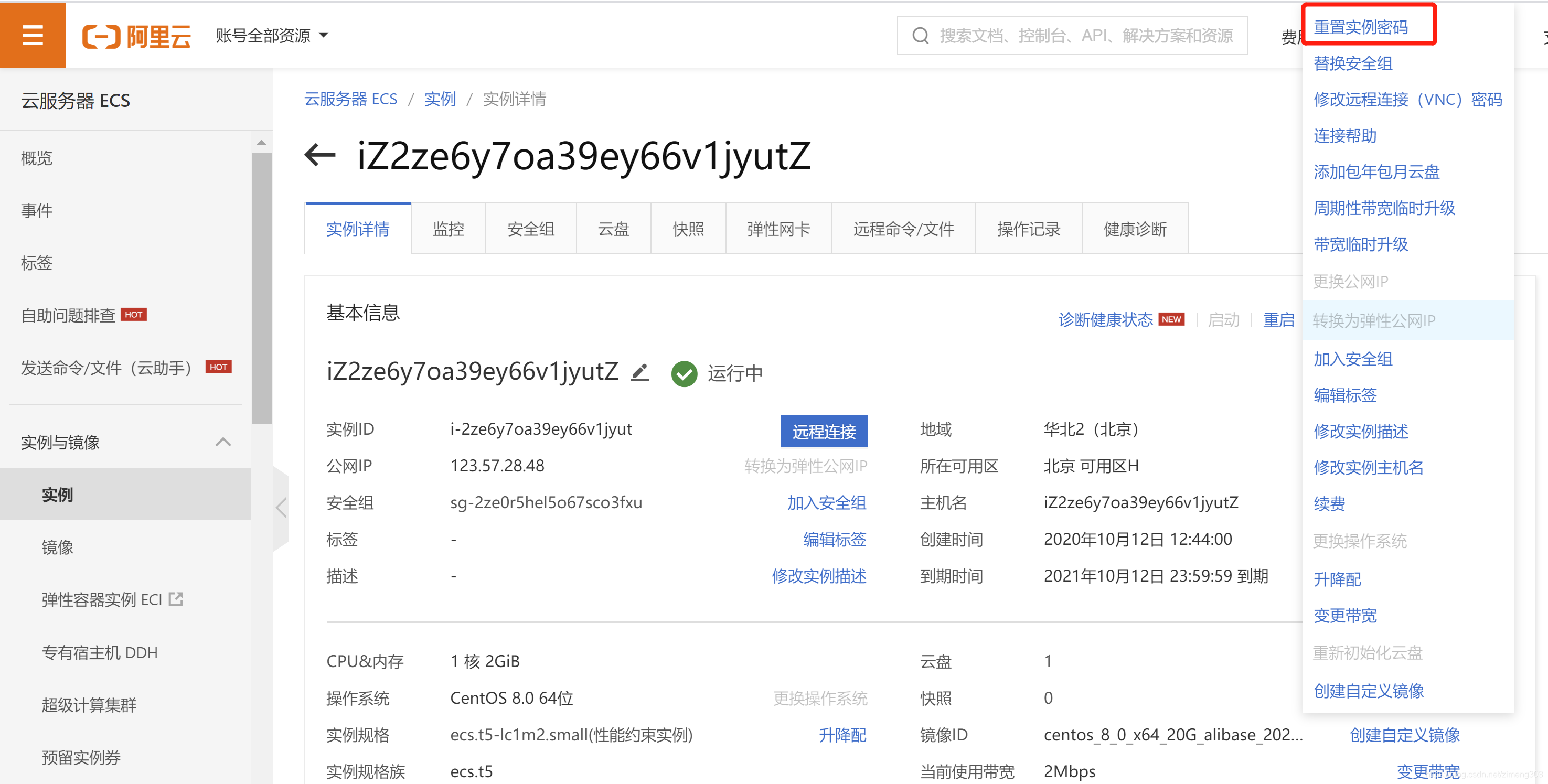
Task: Expand 账号全部资源 dropdown
Action: tap(272, 36)
